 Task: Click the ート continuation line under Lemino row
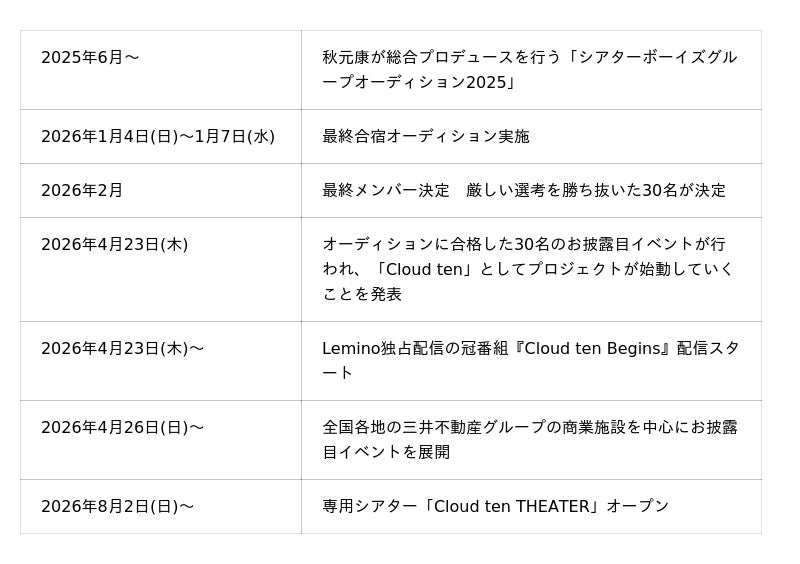tap(337, 373)
